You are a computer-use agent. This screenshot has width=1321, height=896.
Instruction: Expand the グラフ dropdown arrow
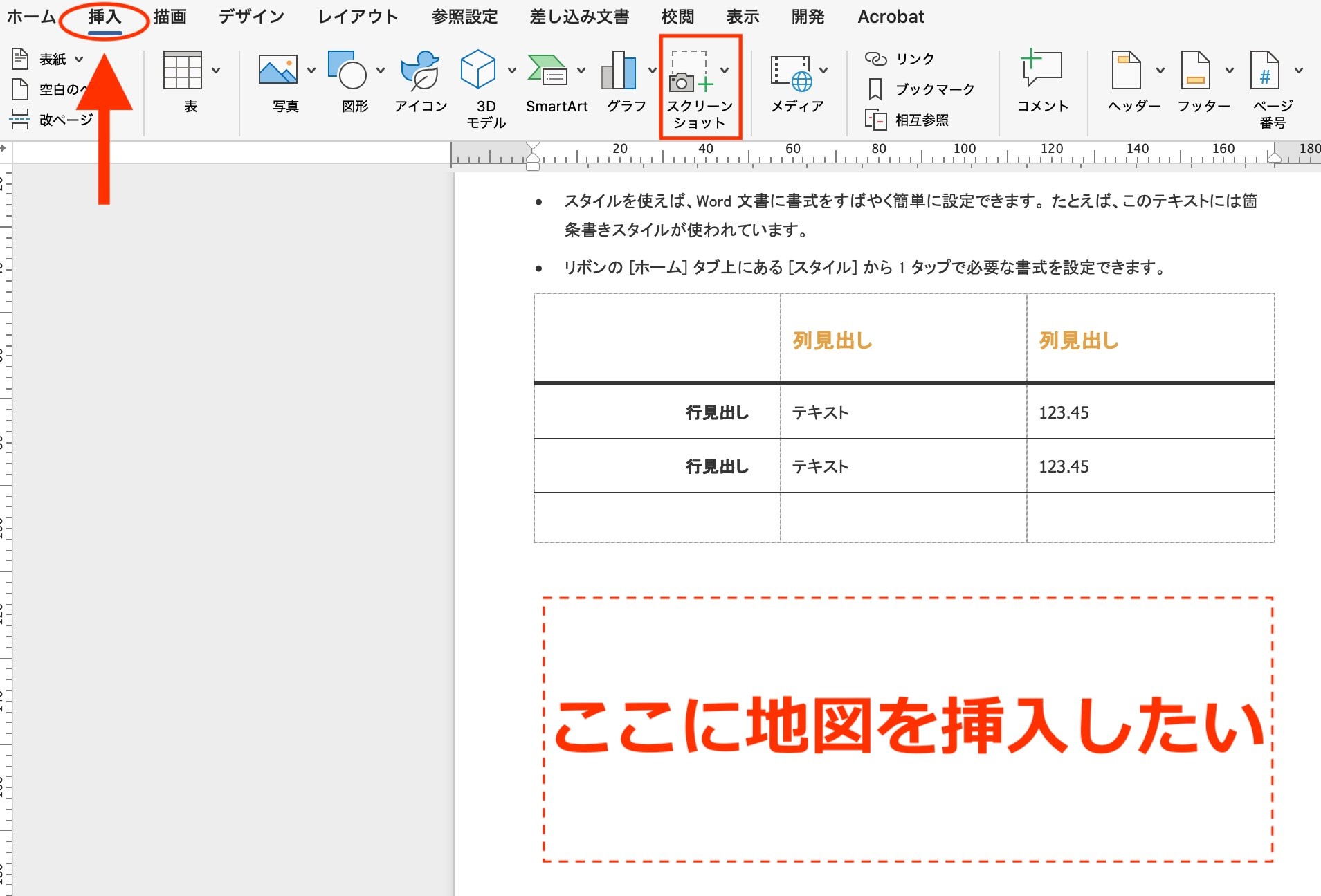pyautogui.click(x=652, y=70)
